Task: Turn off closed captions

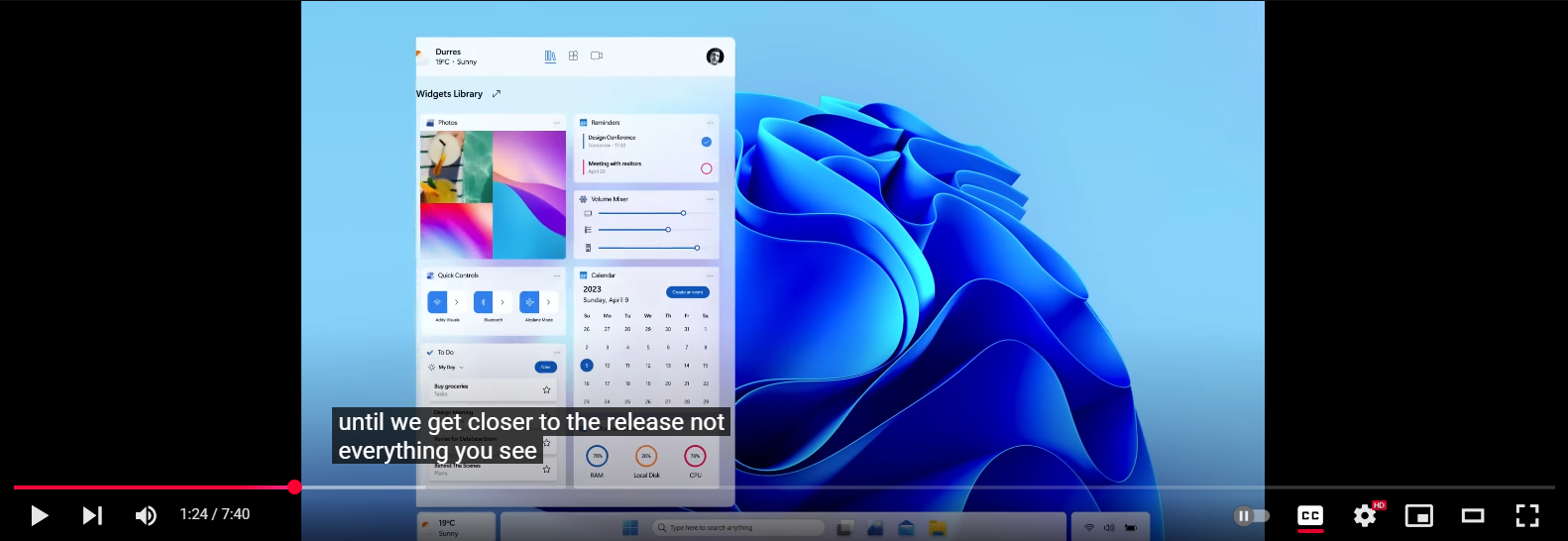Action: pos(1310,515)
